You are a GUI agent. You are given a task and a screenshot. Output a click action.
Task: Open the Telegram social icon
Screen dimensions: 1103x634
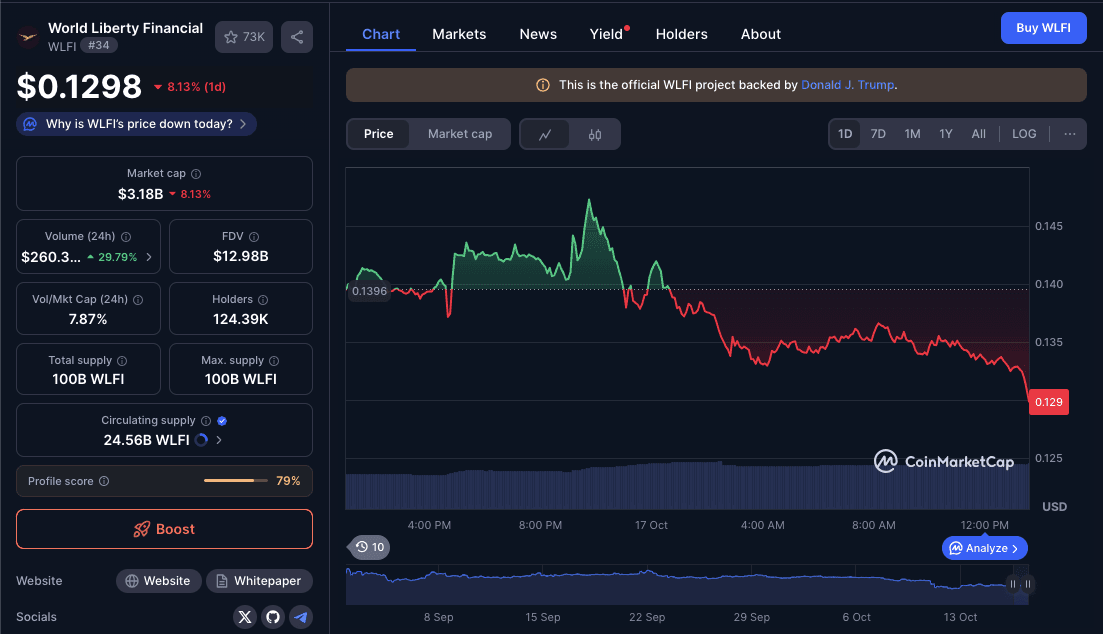(301, 617)
